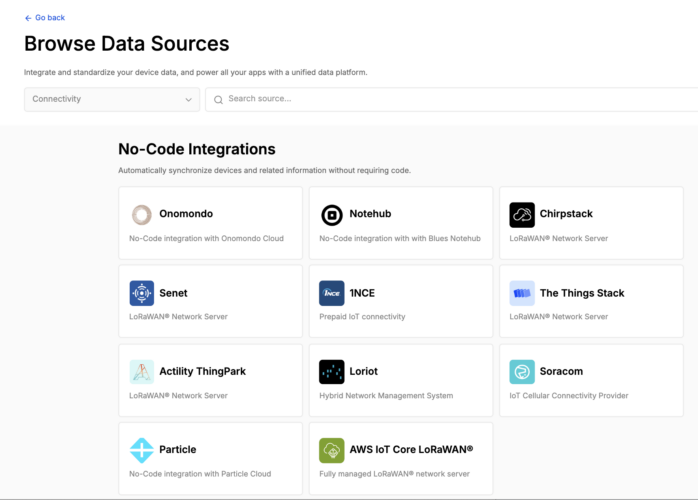Click the LoRaWAN description under The Things Stack

click(558, 317)
